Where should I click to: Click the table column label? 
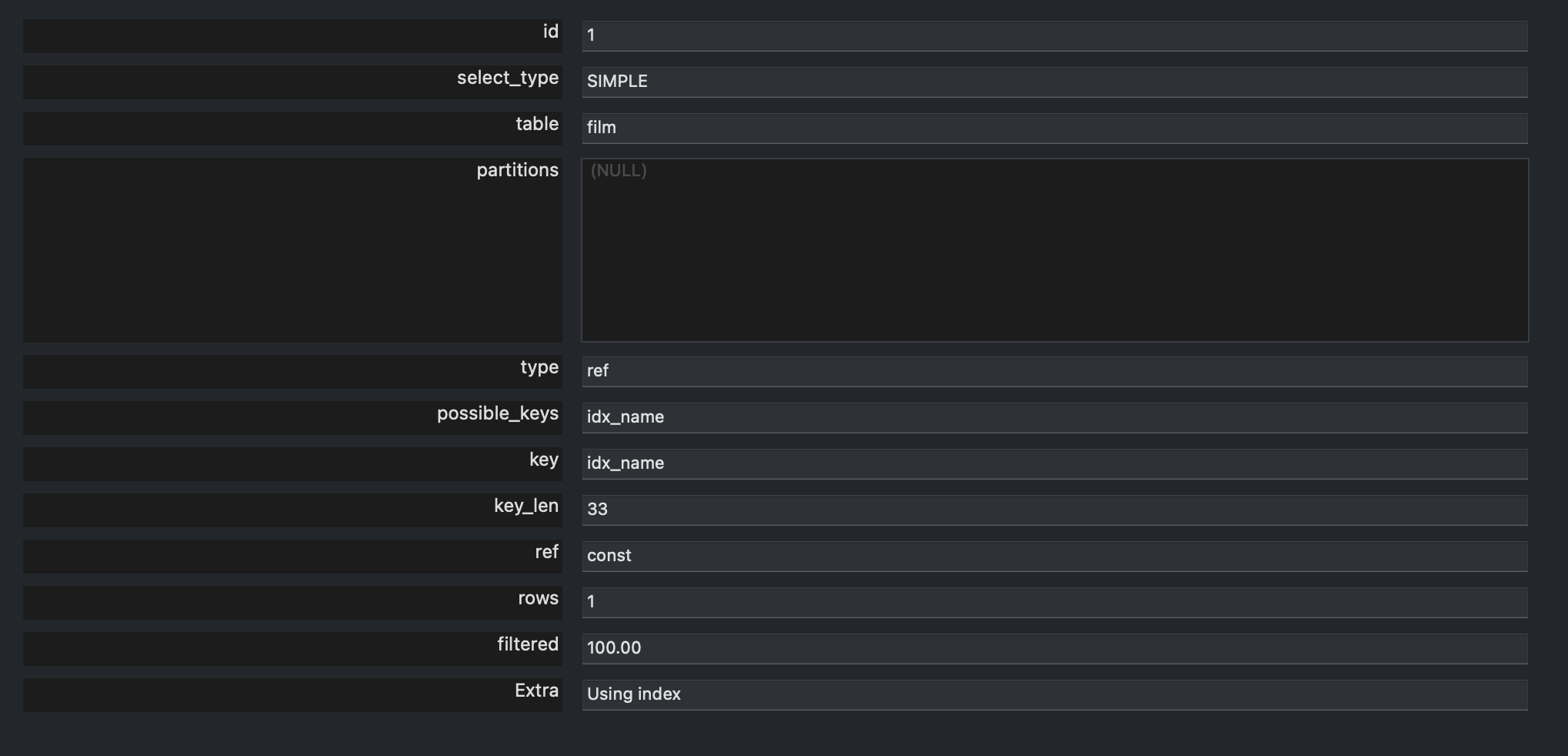536,125
